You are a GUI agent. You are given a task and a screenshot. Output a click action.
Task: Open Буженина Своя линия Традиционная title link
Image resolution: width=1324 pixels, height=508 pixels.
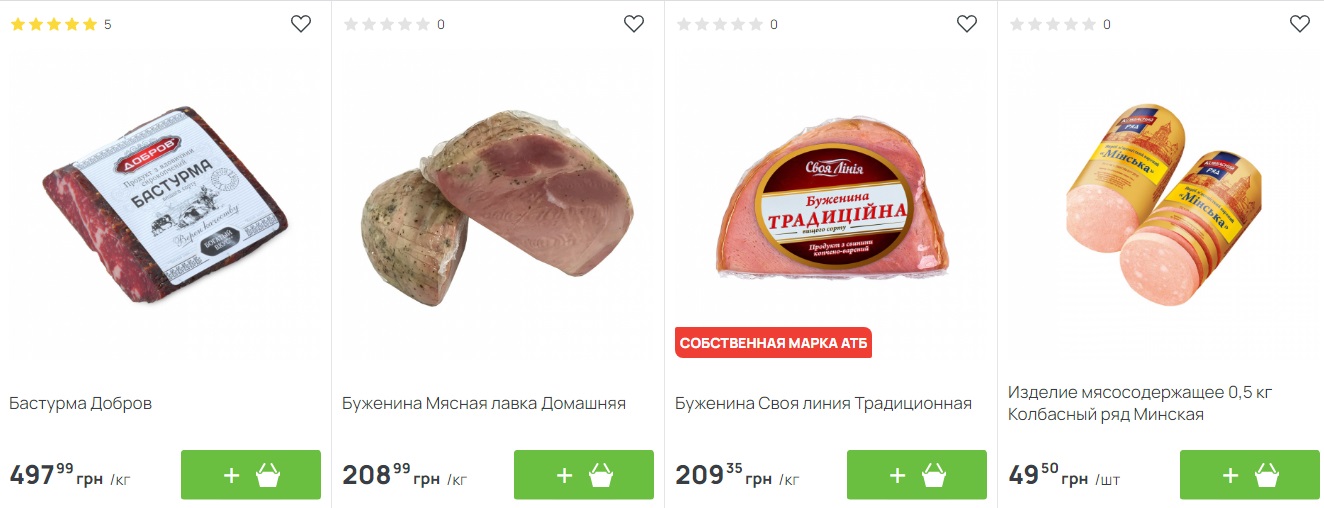tap(823, 404)
